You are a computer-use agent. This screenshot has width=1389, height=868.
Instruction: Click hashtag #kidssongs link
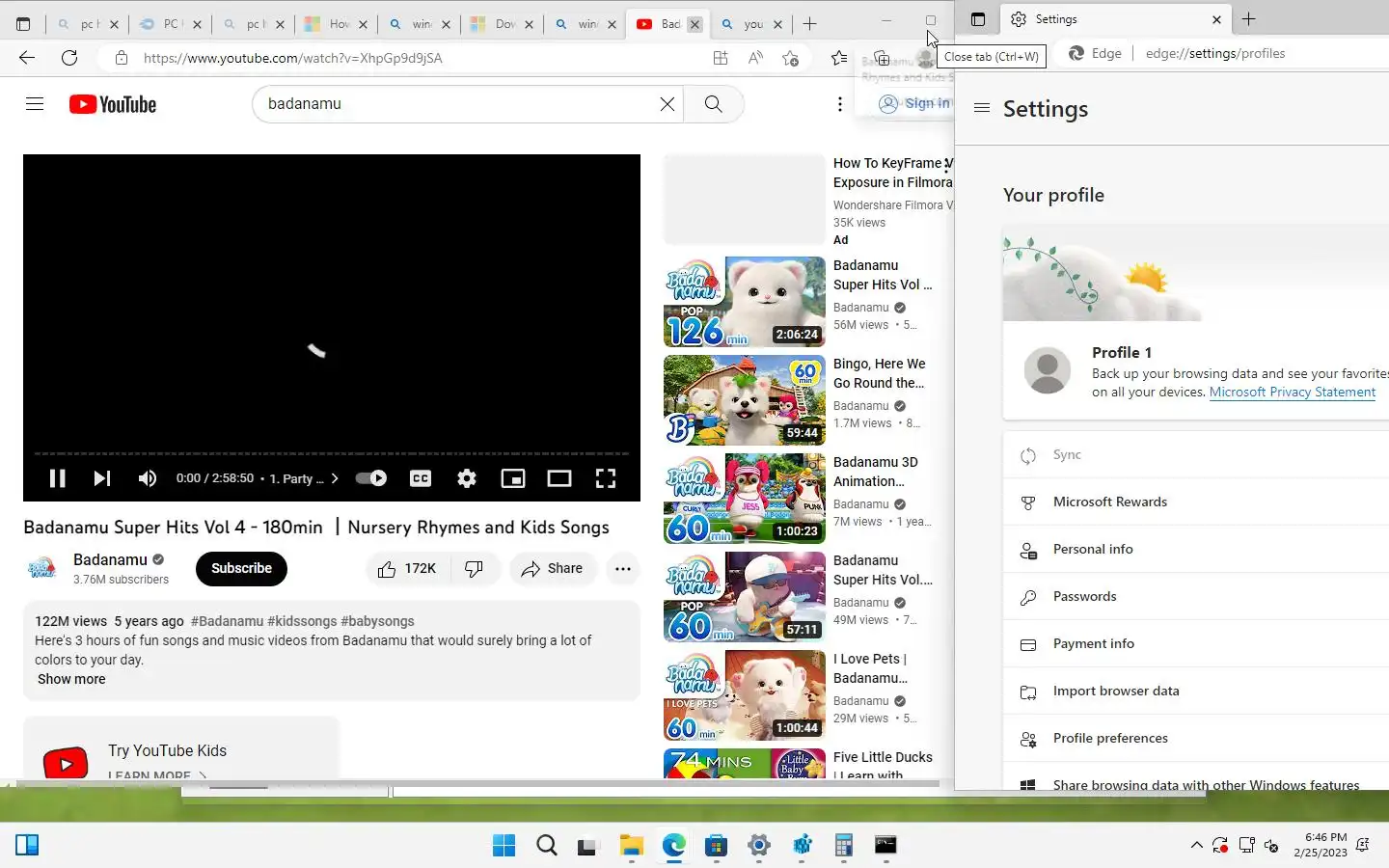302,621
